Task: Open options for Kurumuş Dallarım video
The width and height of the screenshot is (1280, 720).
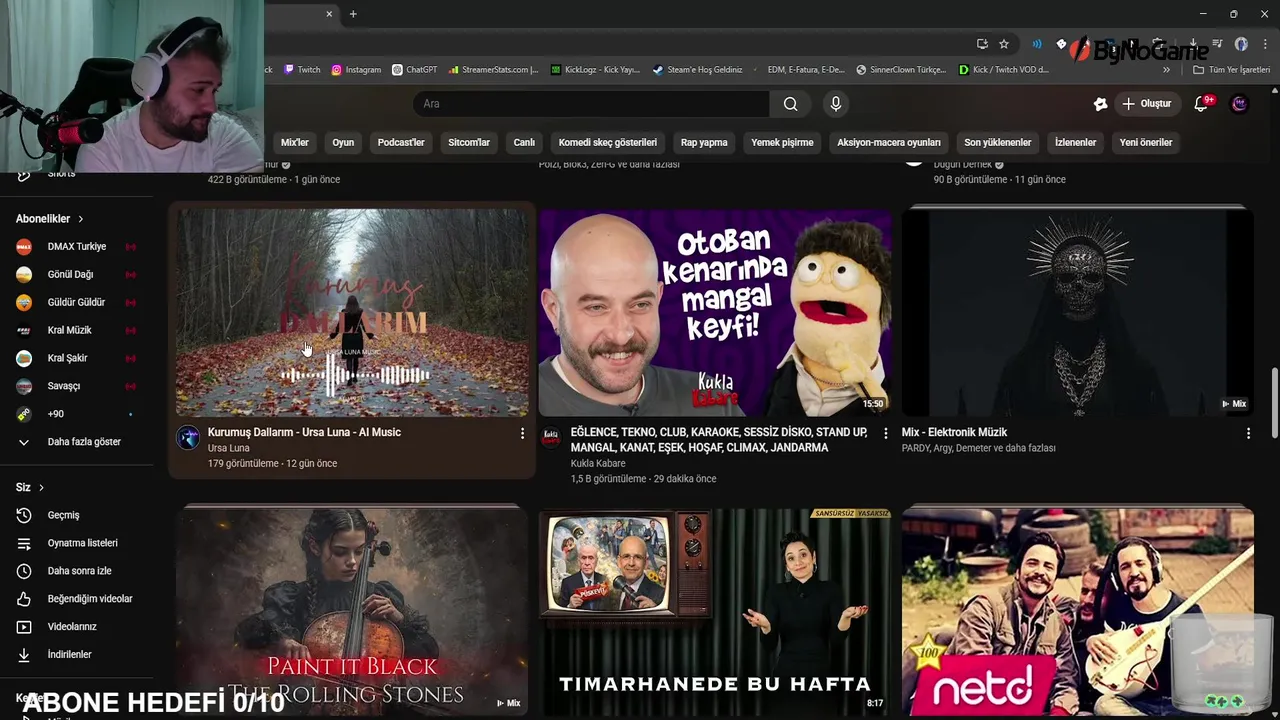Action: click(x=522, y=433)
